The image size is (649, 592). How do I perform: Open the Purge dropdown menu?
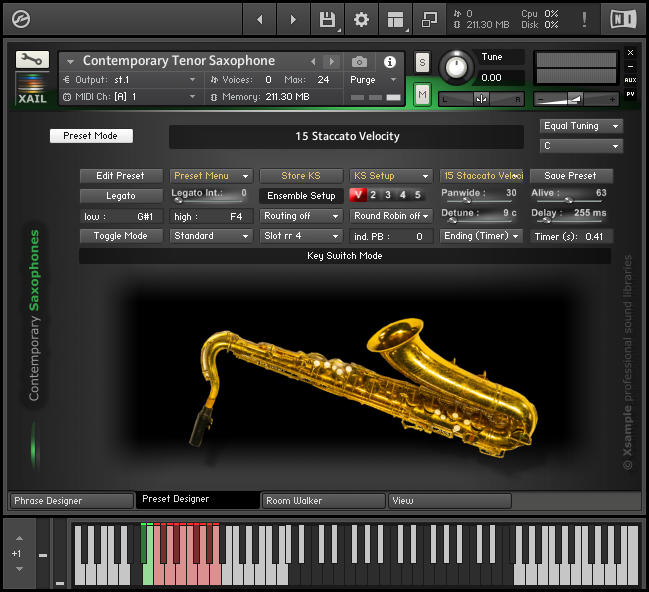(374, 79)
